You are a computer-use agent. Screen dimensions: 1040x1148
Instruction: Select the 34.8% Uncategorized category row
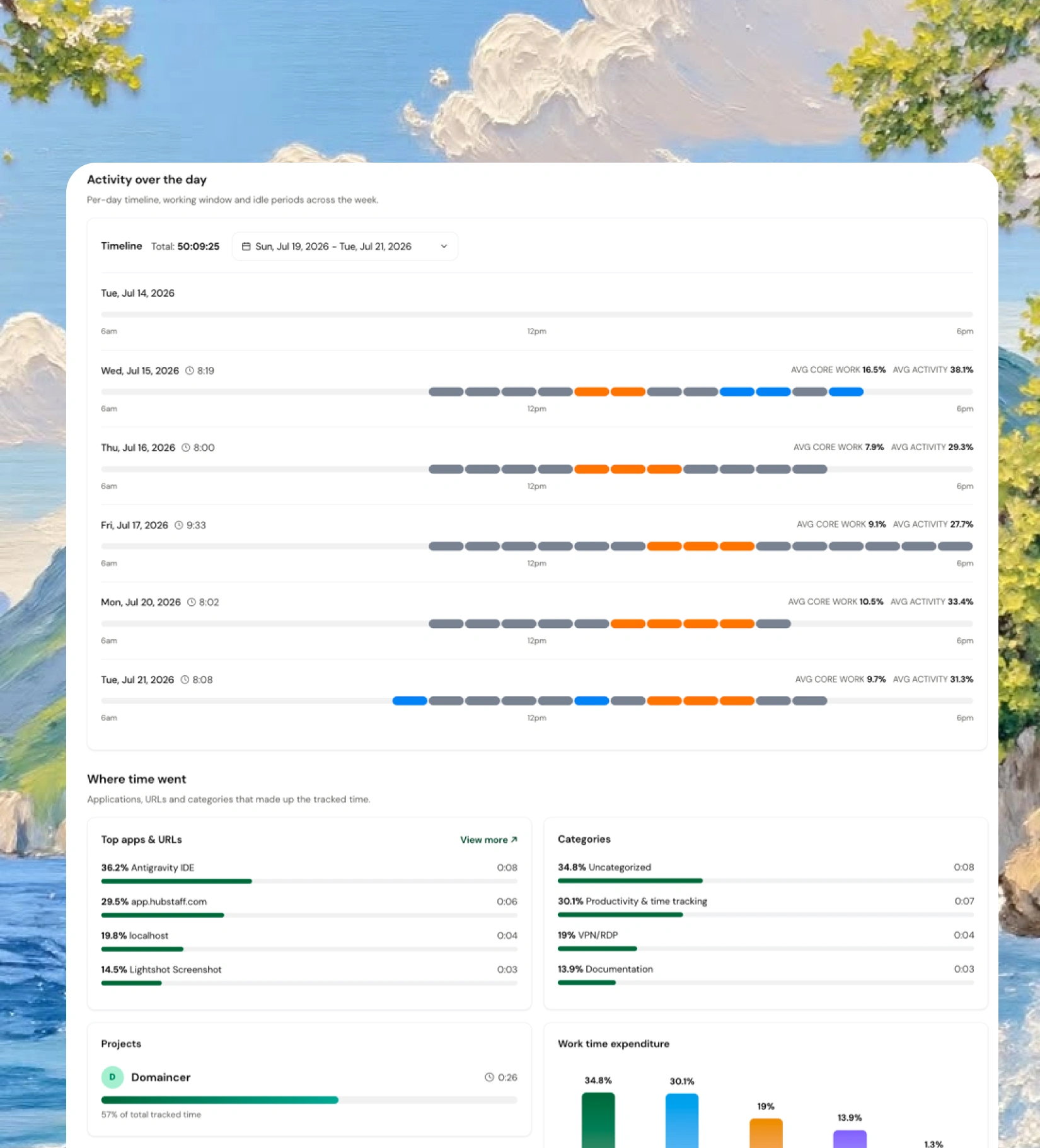pos(766,873)
